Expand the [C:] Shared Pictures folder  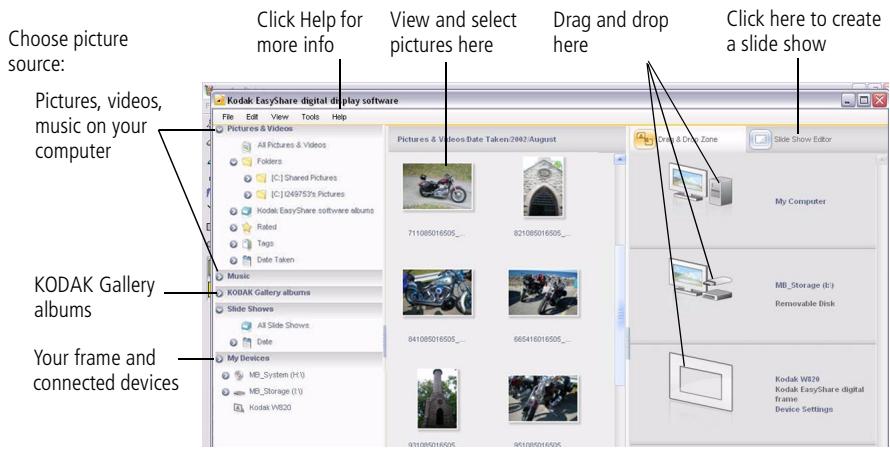tap(247, 178)
